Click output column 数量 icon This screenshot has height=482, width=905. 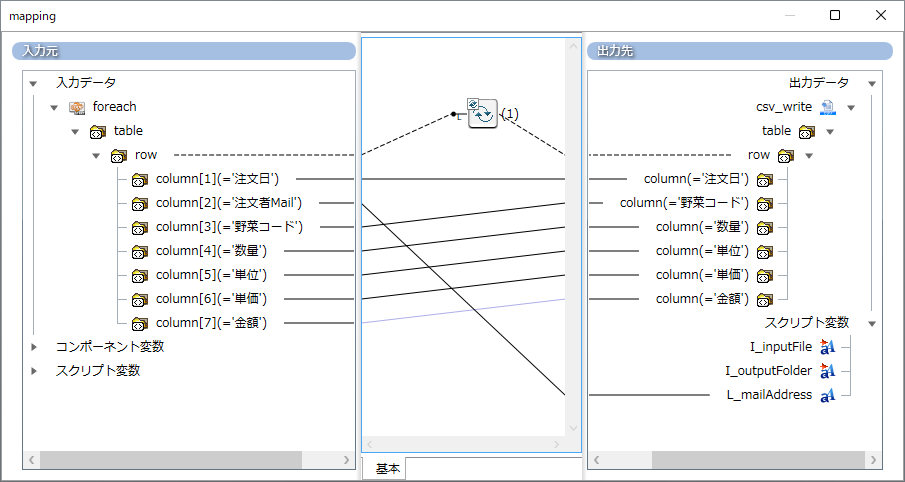coord(765,227)
